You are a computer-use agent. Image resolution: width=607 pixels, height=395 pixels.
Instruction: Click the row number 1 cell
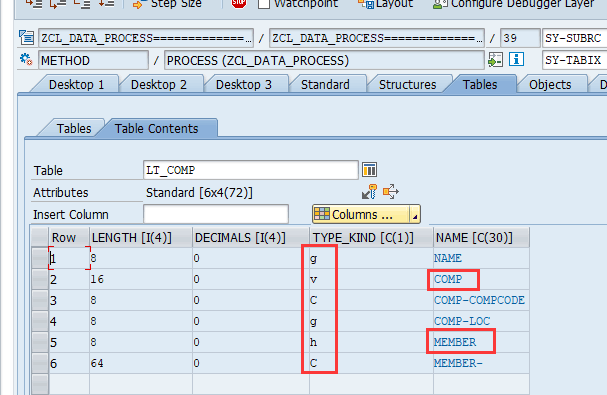coord(69,258)
